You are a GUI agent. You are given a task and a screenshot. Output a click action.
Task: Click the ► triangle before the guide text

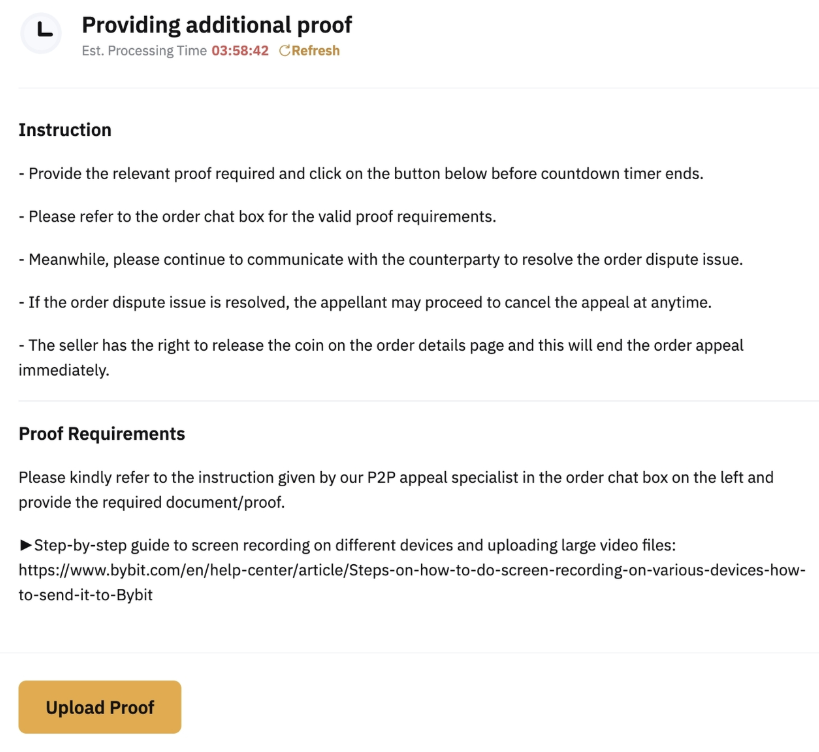click(25, 545)
